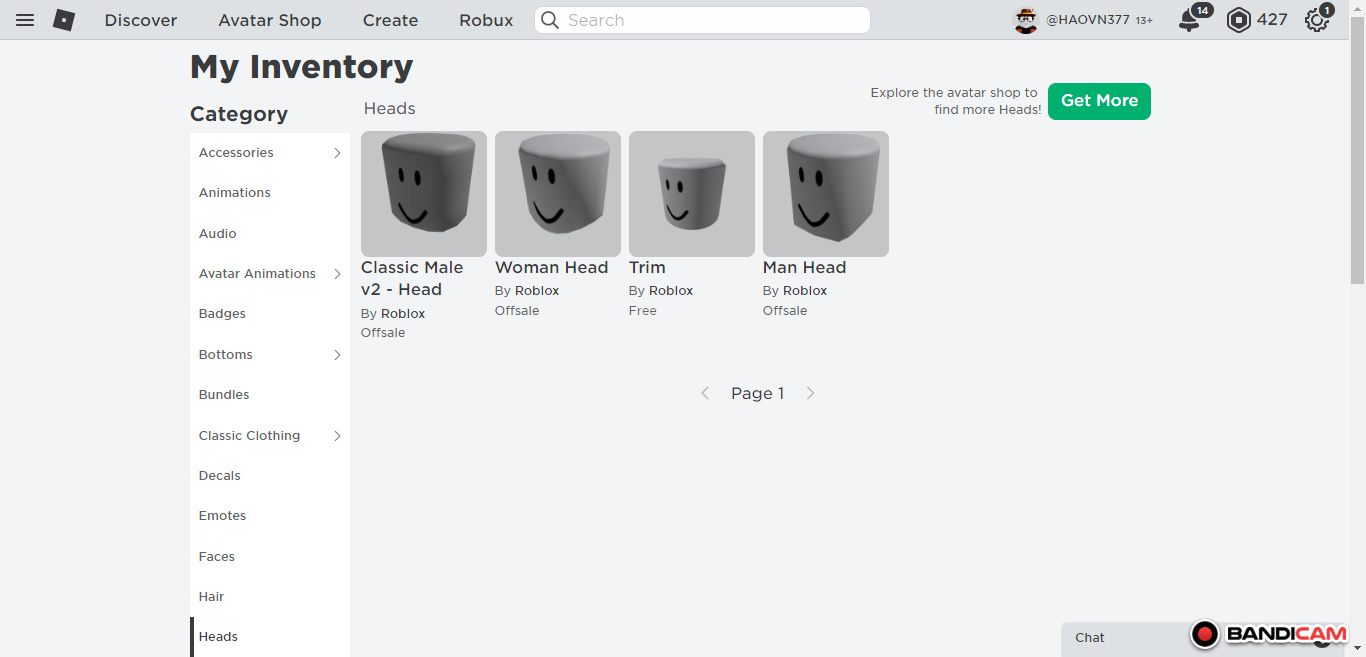Open the Avatar Shop tab
Screen dimensions: 1366x657
tap(270, 20)
